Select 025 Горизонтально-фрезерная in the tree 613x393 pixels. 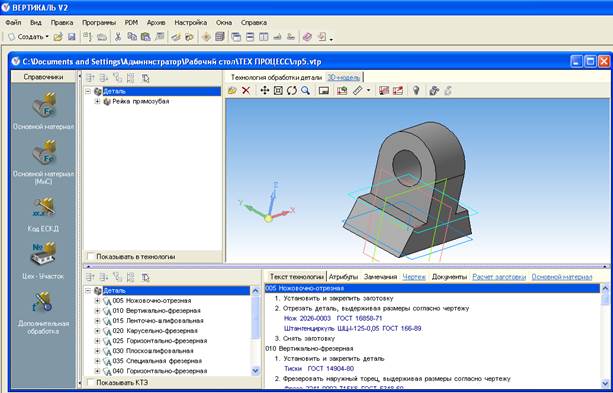160,341
